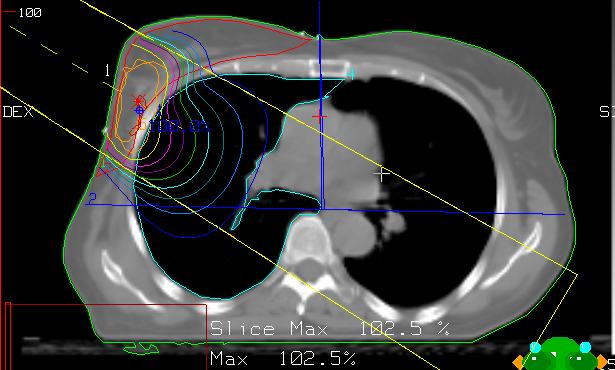
Task: Click the Slice Max 102.5 % readout
Action: [329, 329]
